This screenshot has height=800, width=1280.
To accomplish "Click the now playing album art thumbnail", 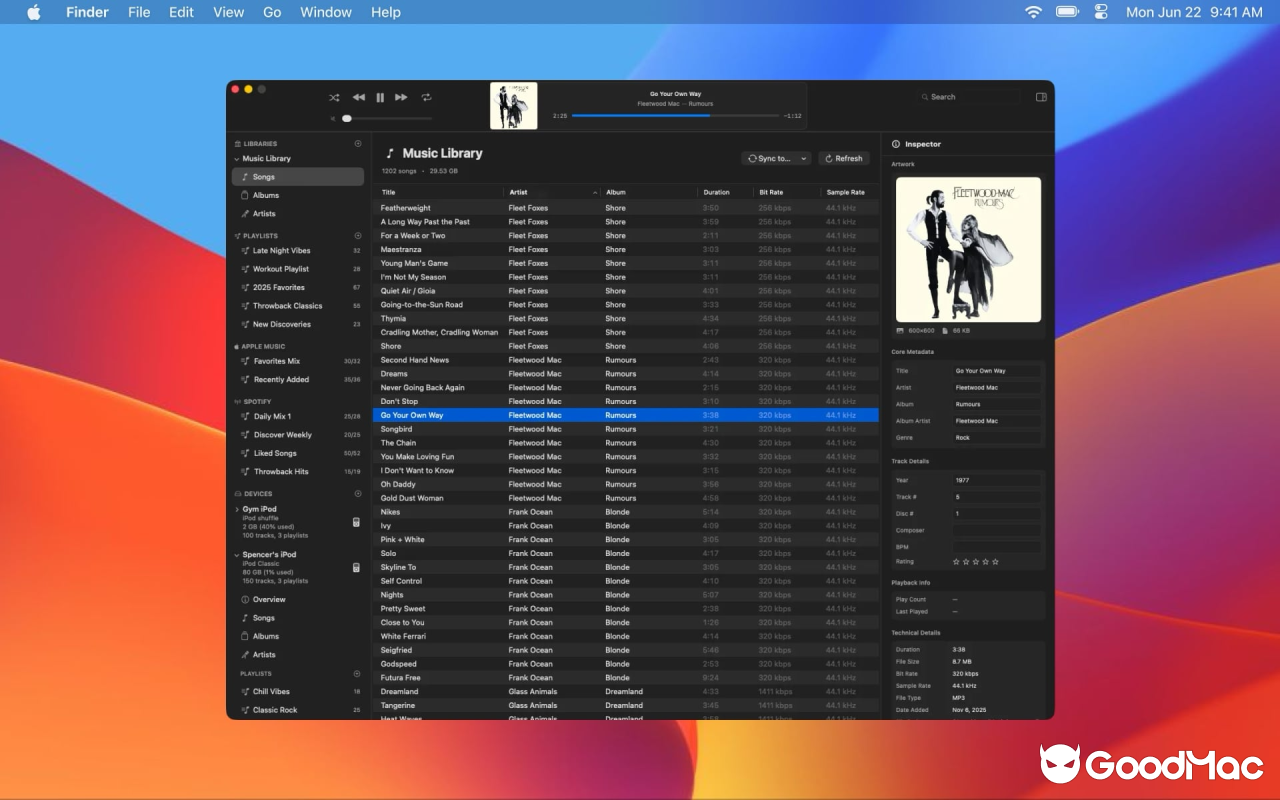I will [x=513, y=106].
